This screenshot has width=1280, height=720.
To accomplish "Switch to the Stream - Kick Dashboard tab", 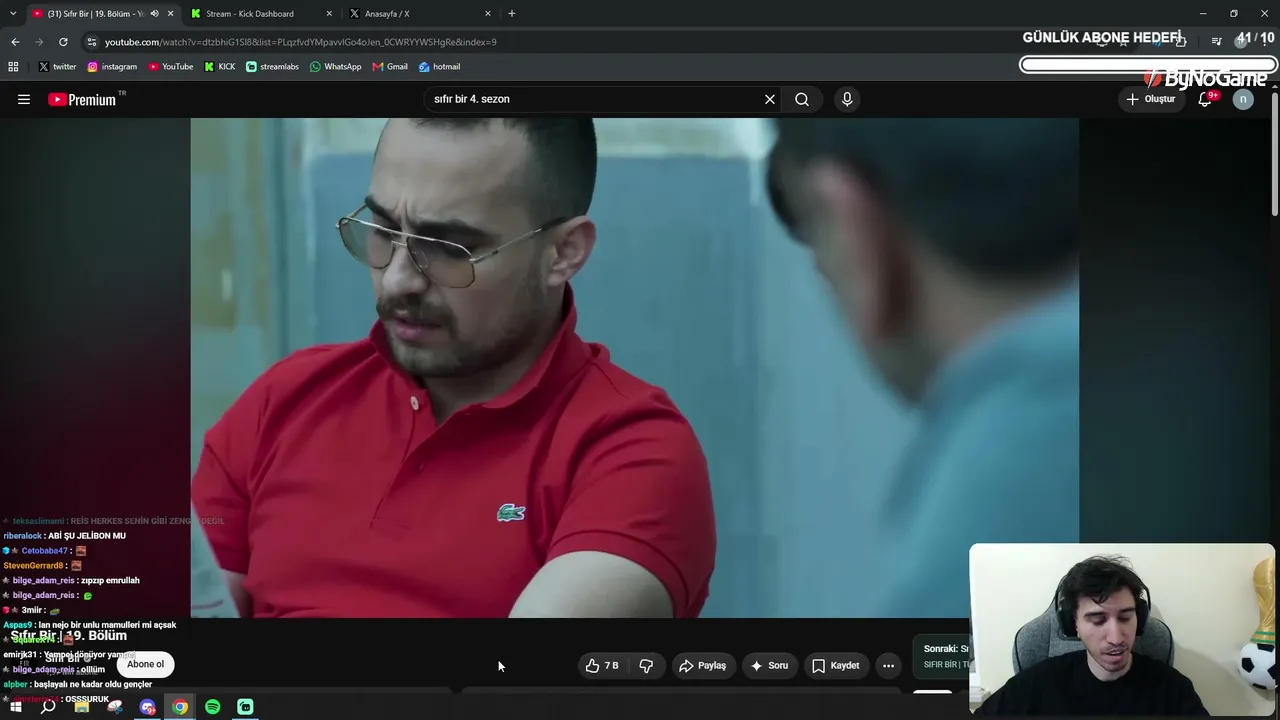I will (x=260, y=14).
